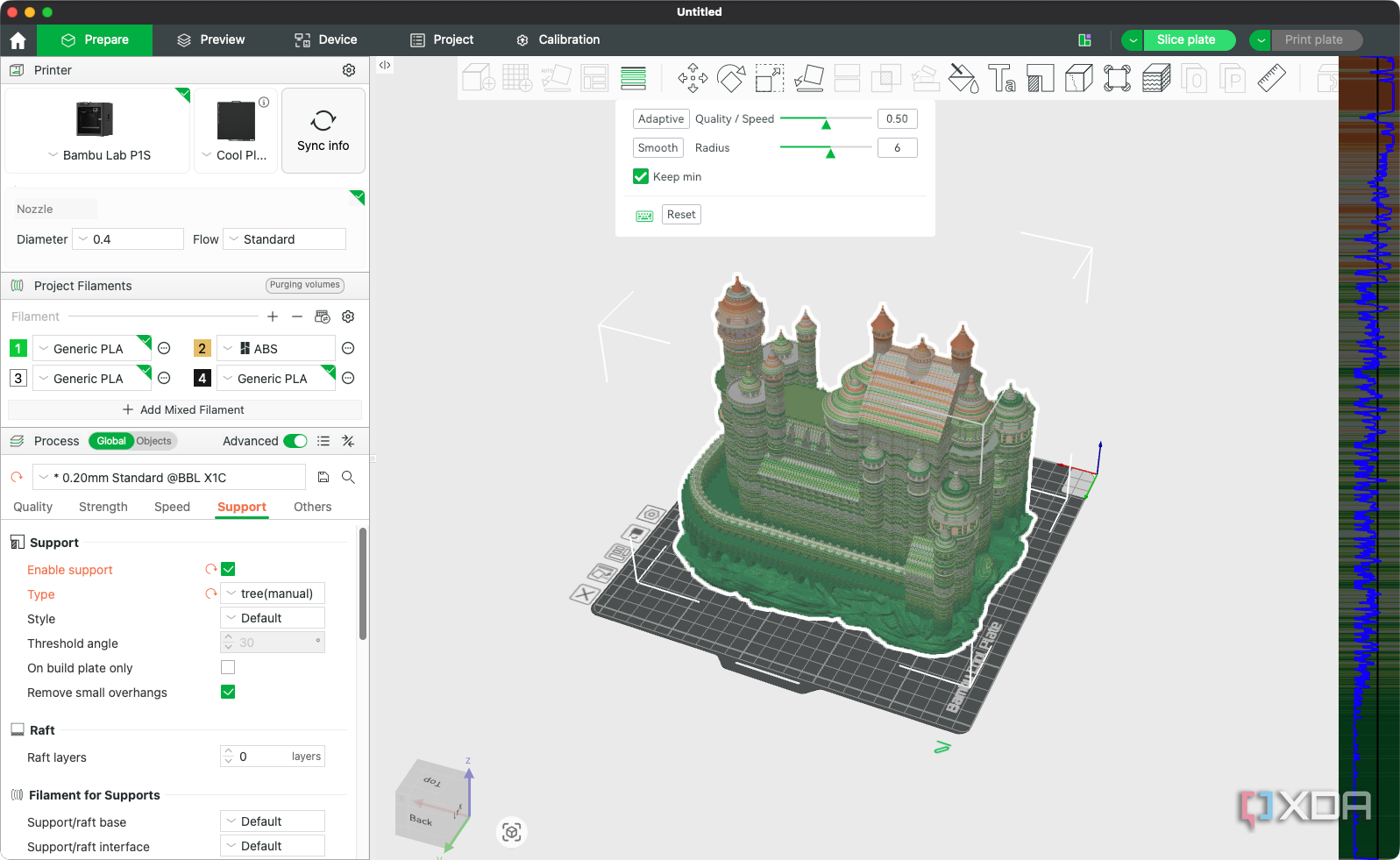The image size is (1400, 860).
Task: Open the compare presets icon in Process header
Action: pyautogui.click(x=348, y=441)
